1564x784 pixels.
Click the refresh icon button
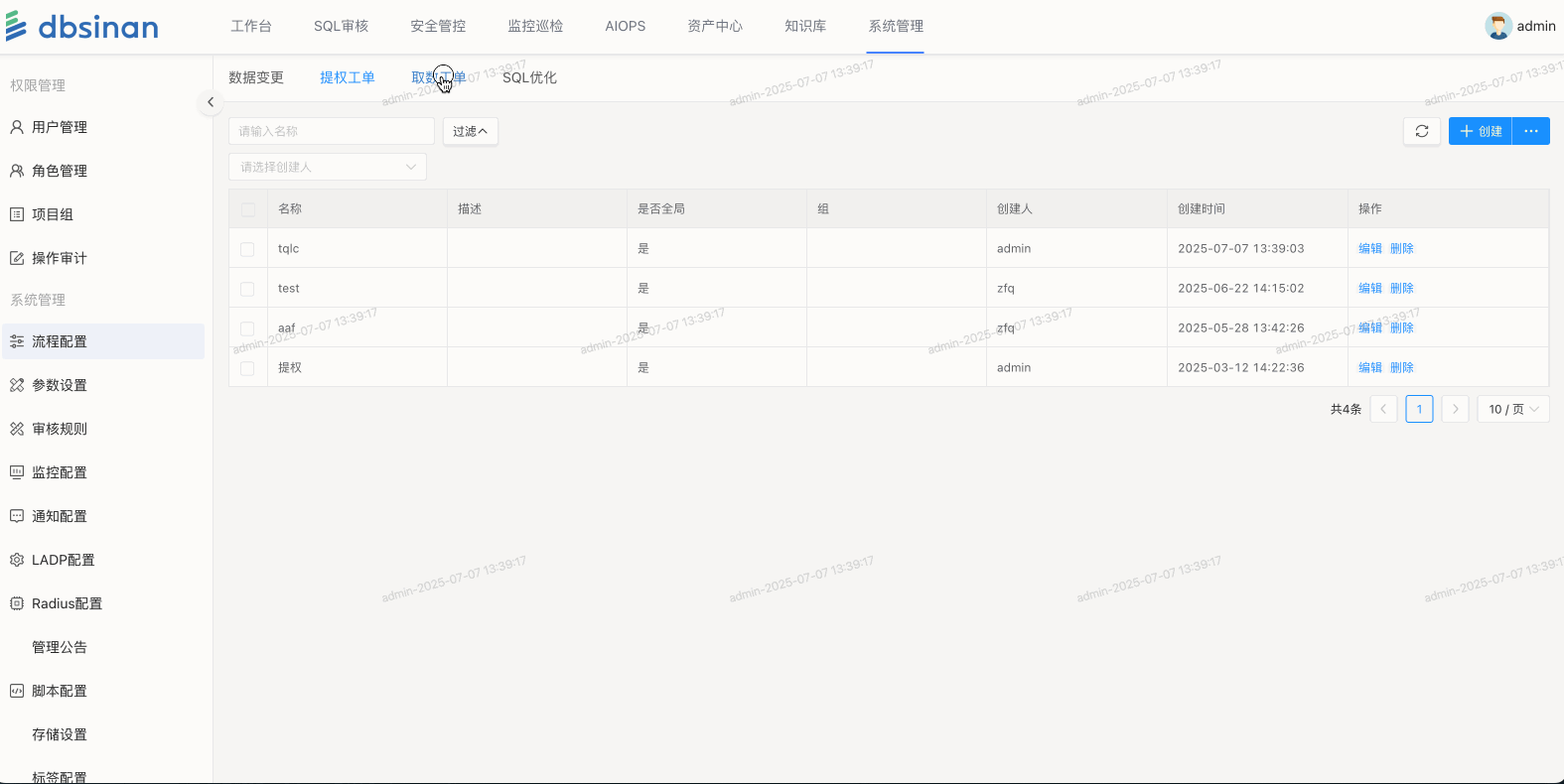tap(1421, 131)
